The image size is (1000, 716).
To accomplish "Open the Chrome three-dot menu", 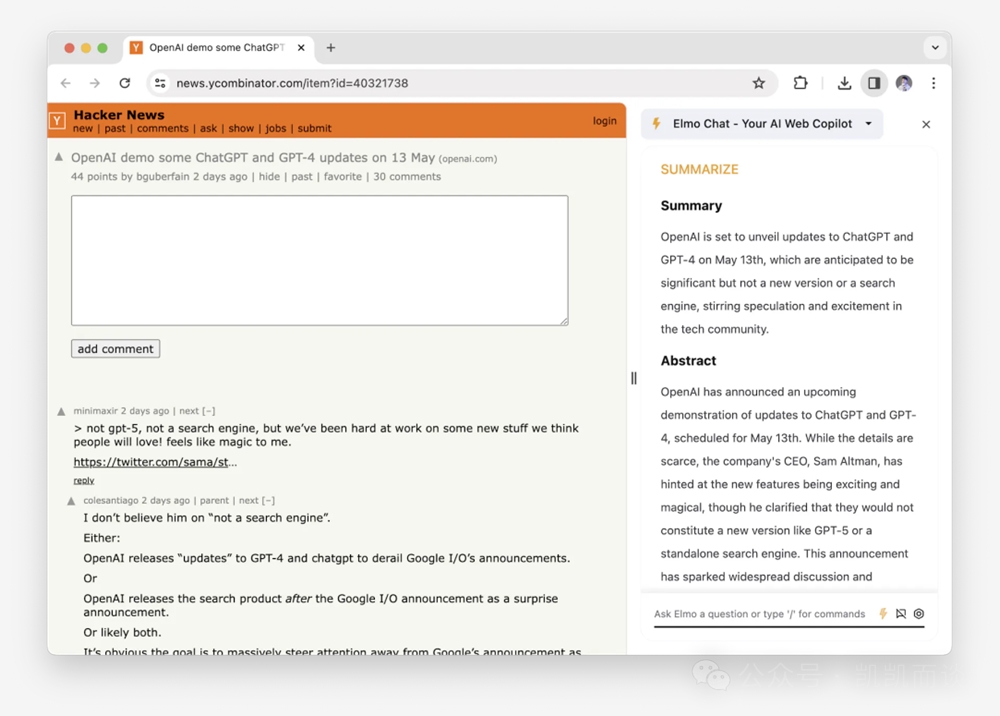I will click(x=933, y=83).
